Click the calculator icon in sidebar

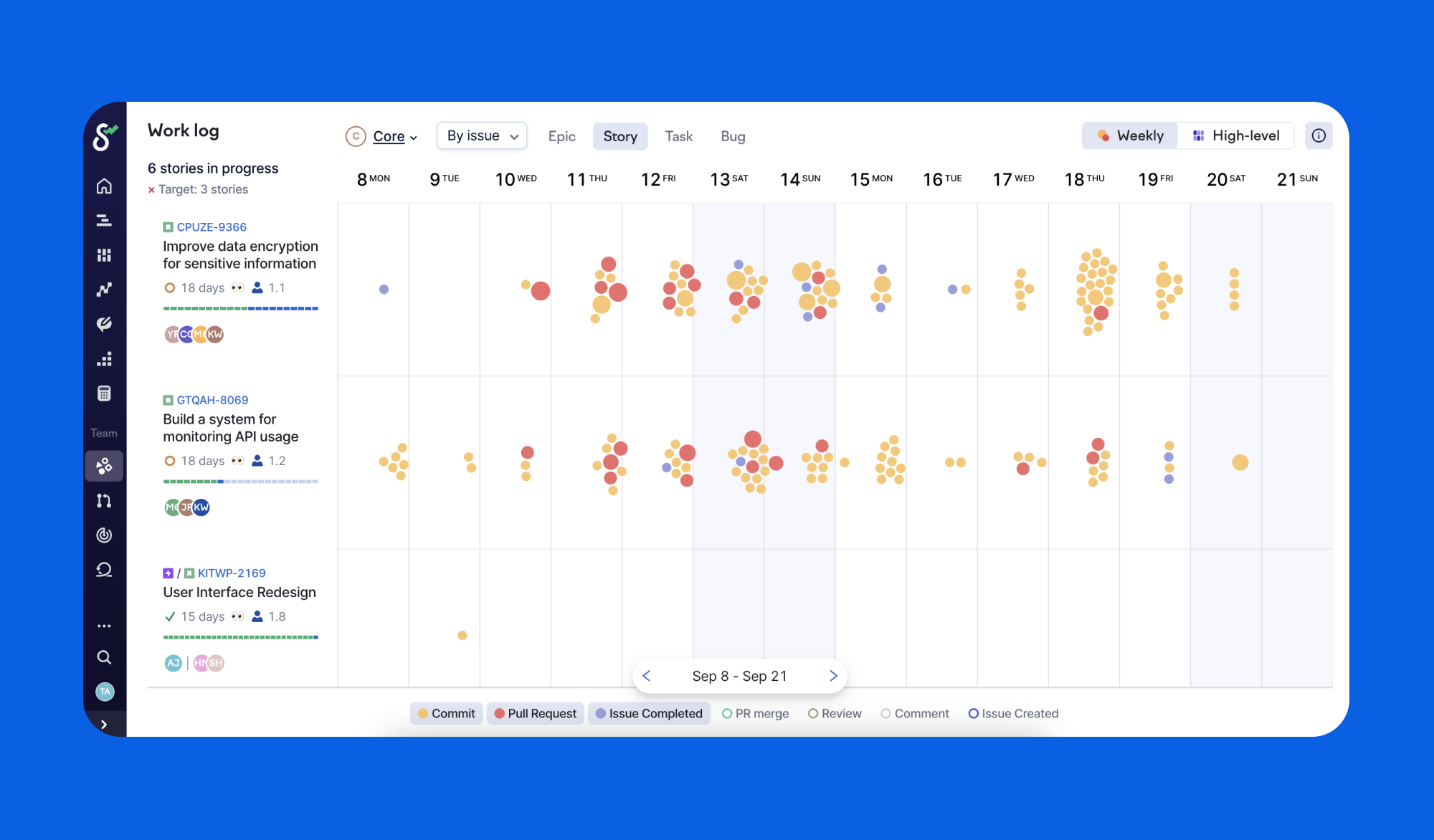coord(104,393)
